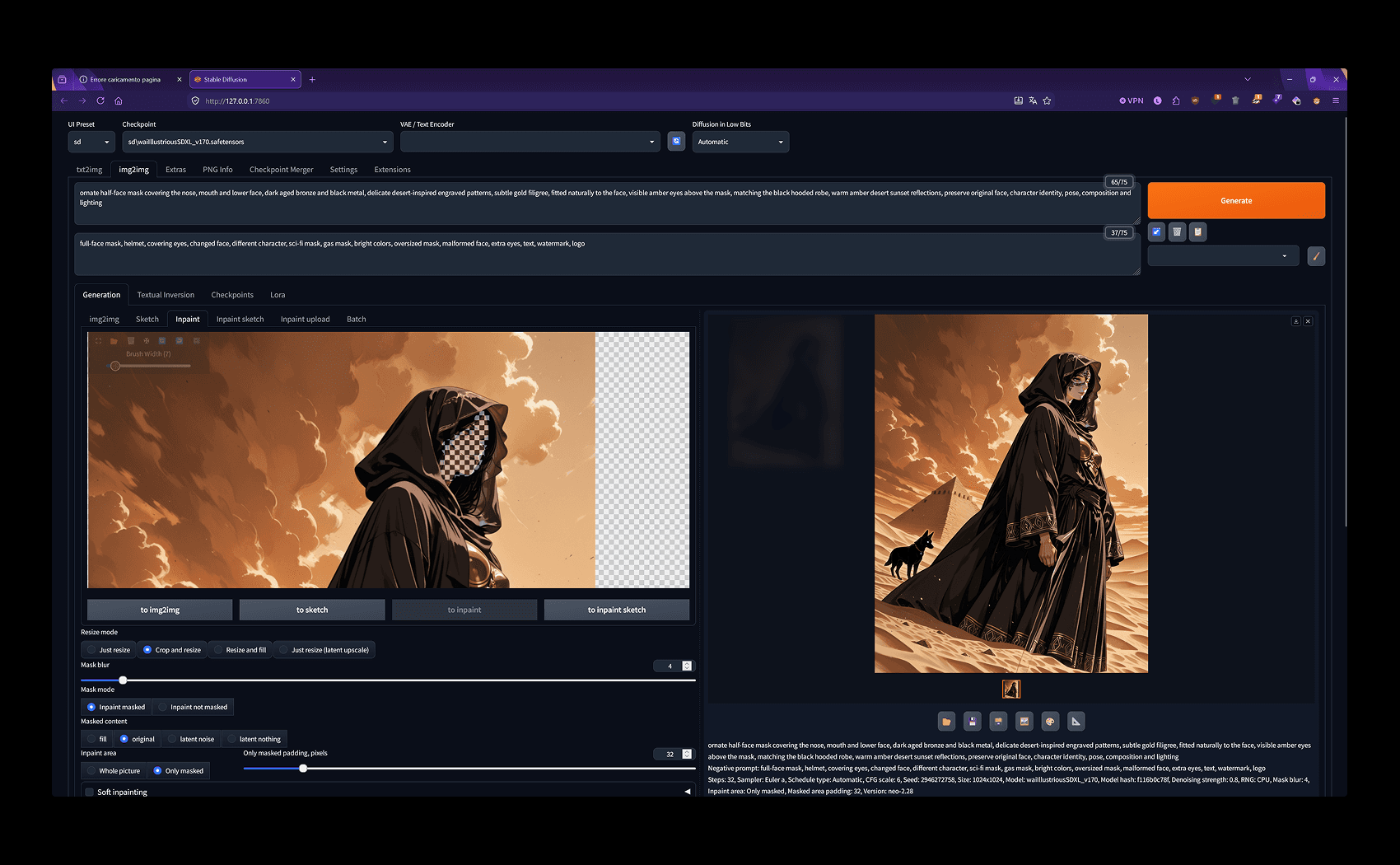This screenshot has height=865, width=1400.
Task: Open the PNG Info tab
Action: (217, 170)
